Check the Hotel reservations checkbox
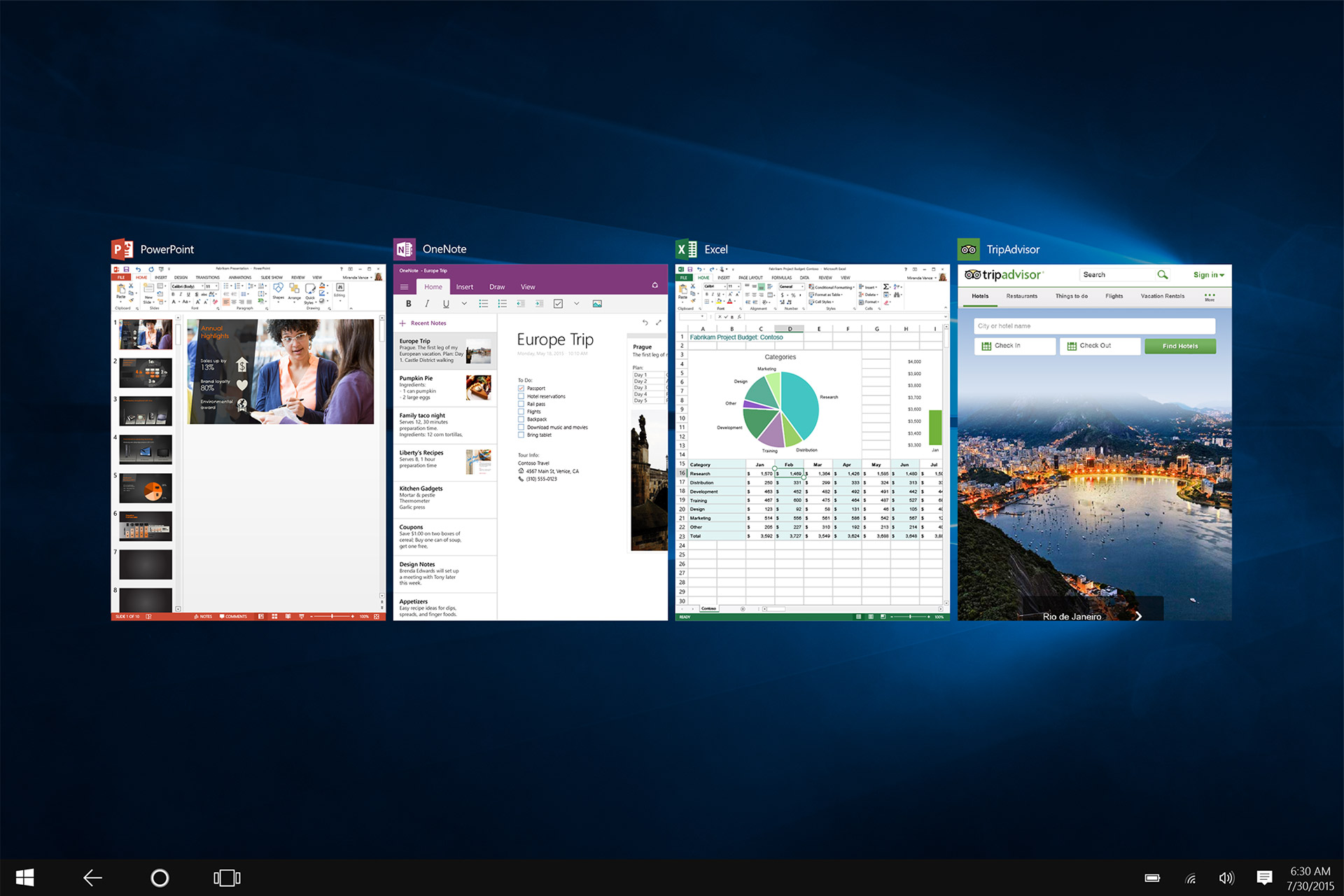This screenshot has height=896, width=1344. tap(521, 396)
